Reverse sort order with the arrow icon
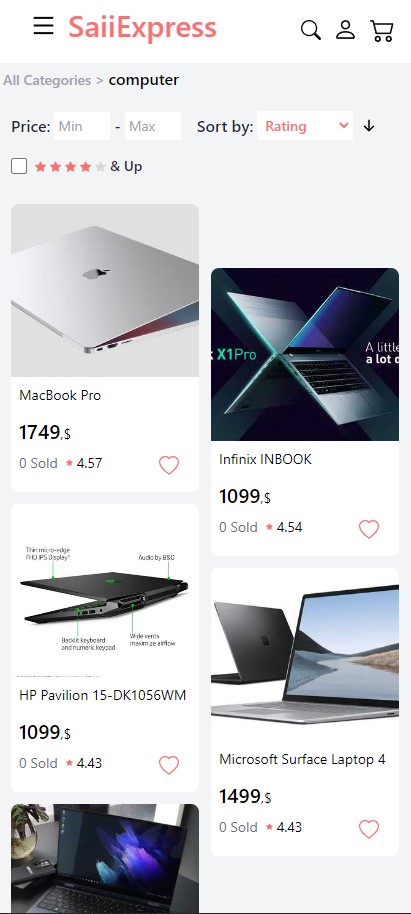The width and height of the screenshot is (411, 914). point(368,126)
